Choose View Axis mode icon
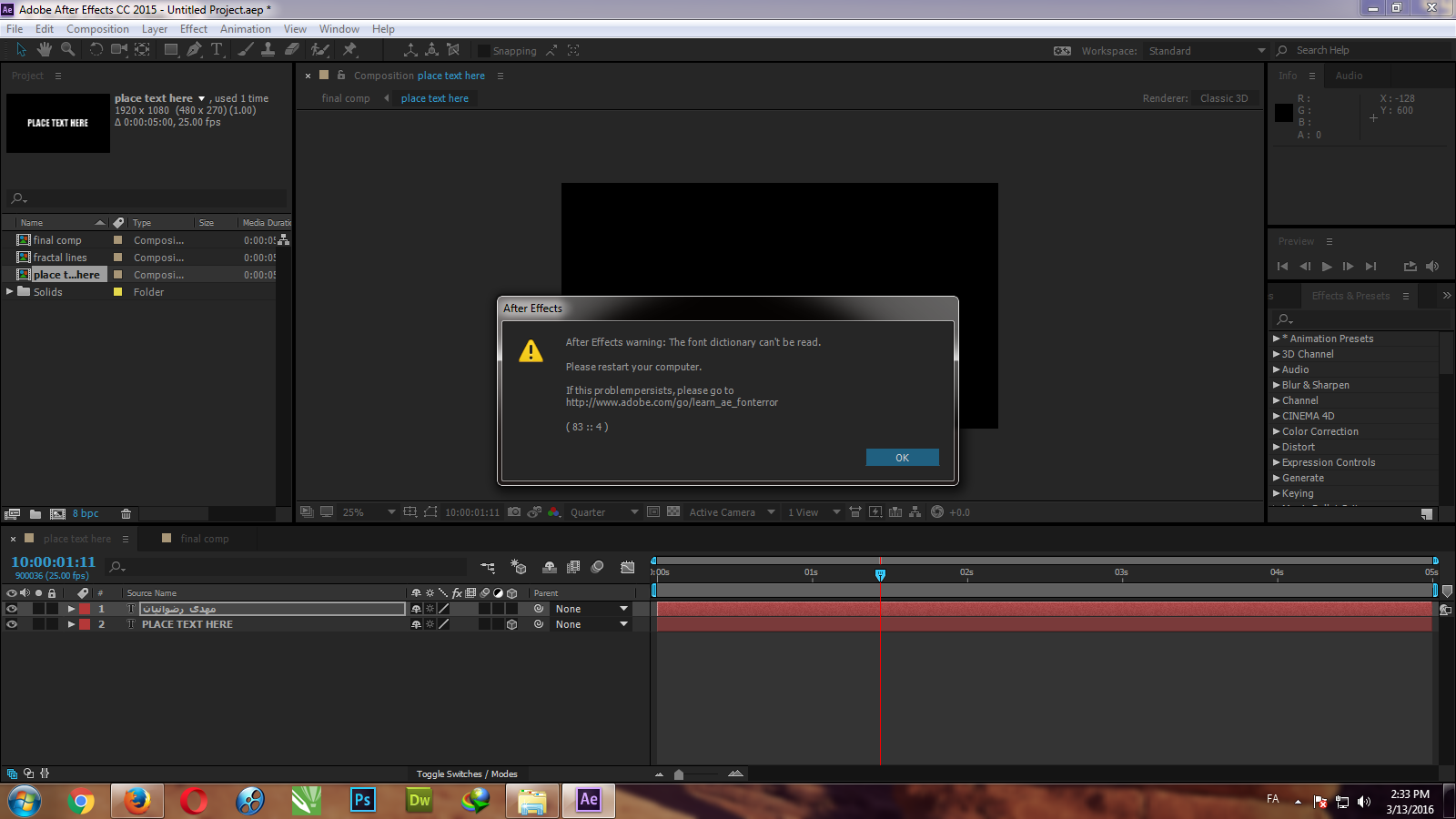 [453, 50]
